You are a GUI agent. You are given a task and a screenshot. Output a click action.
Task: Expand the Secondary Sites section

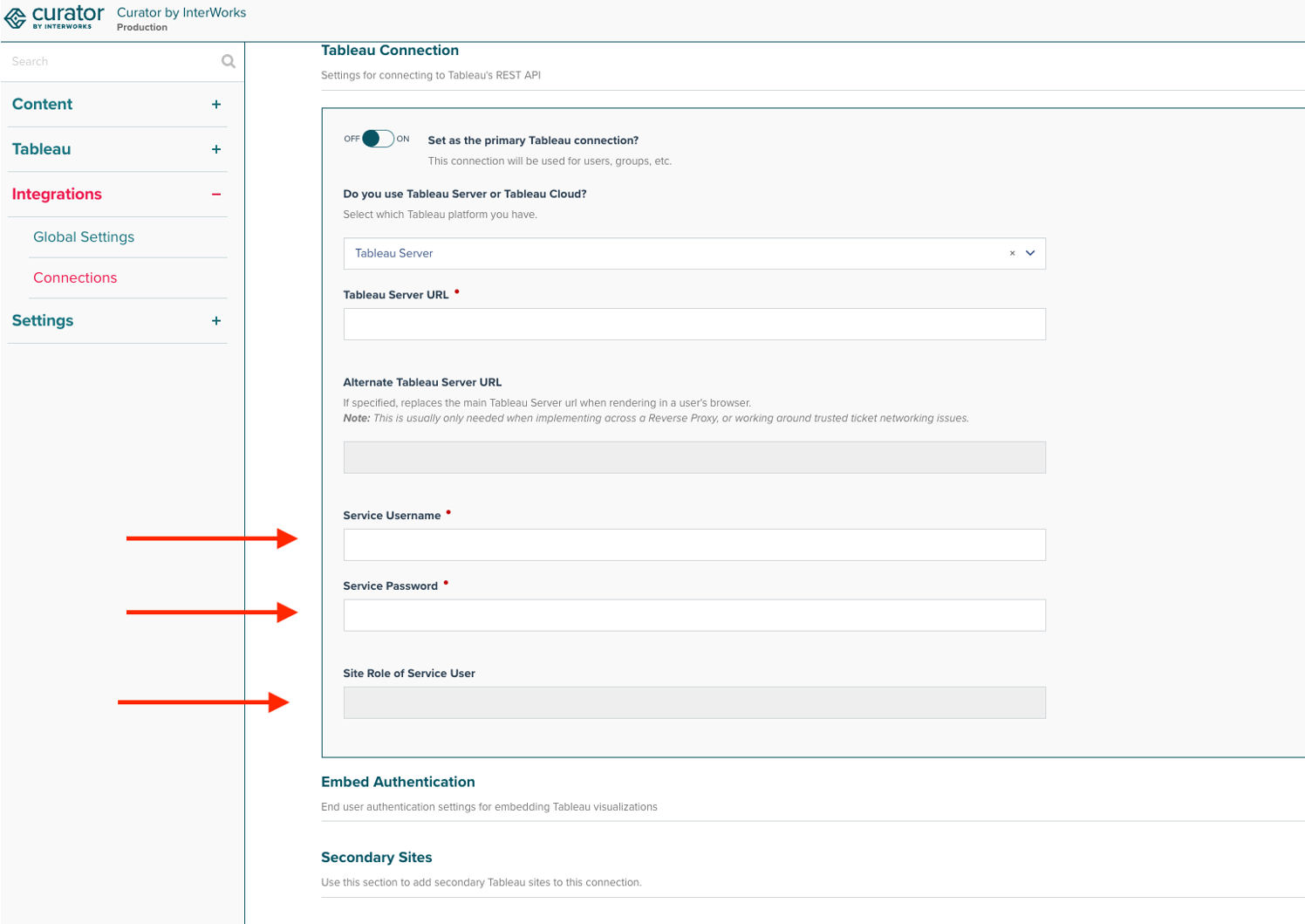click(x=377, y=857)
